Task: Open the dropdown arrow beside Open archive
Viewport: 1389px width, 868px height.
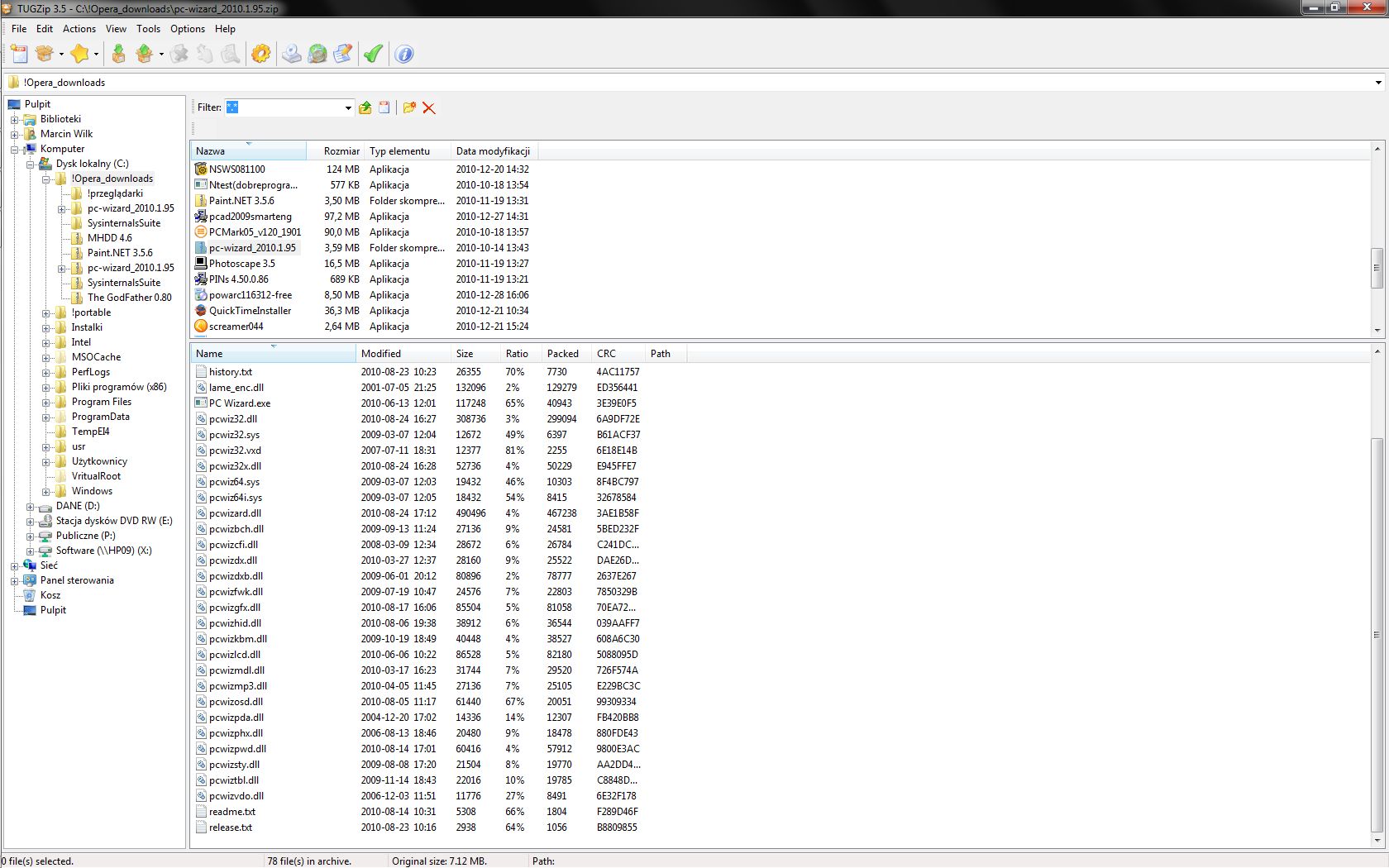Action: coord(61,55)
